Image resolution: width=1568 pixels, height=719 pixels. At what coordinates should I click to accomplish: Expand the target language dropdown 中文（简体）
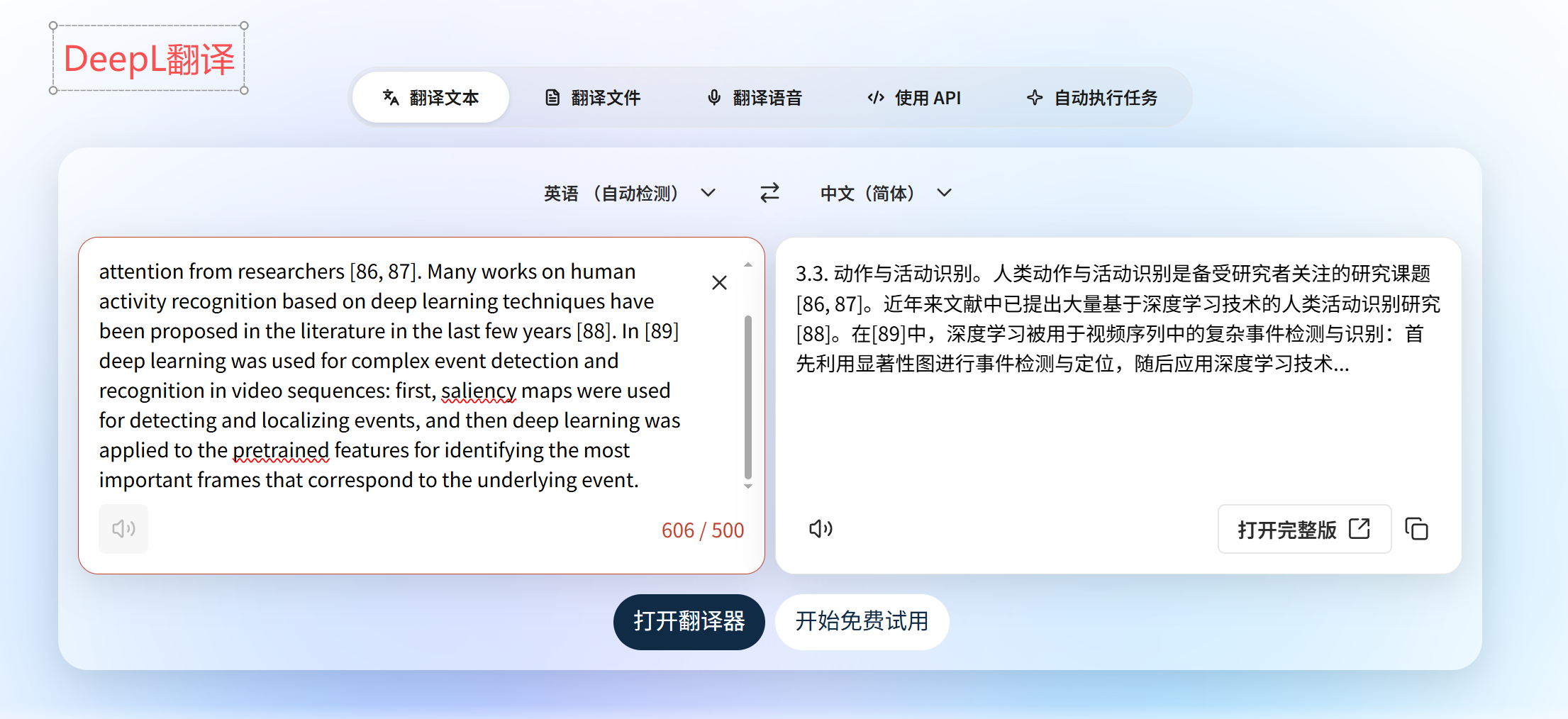coord(886,193)
